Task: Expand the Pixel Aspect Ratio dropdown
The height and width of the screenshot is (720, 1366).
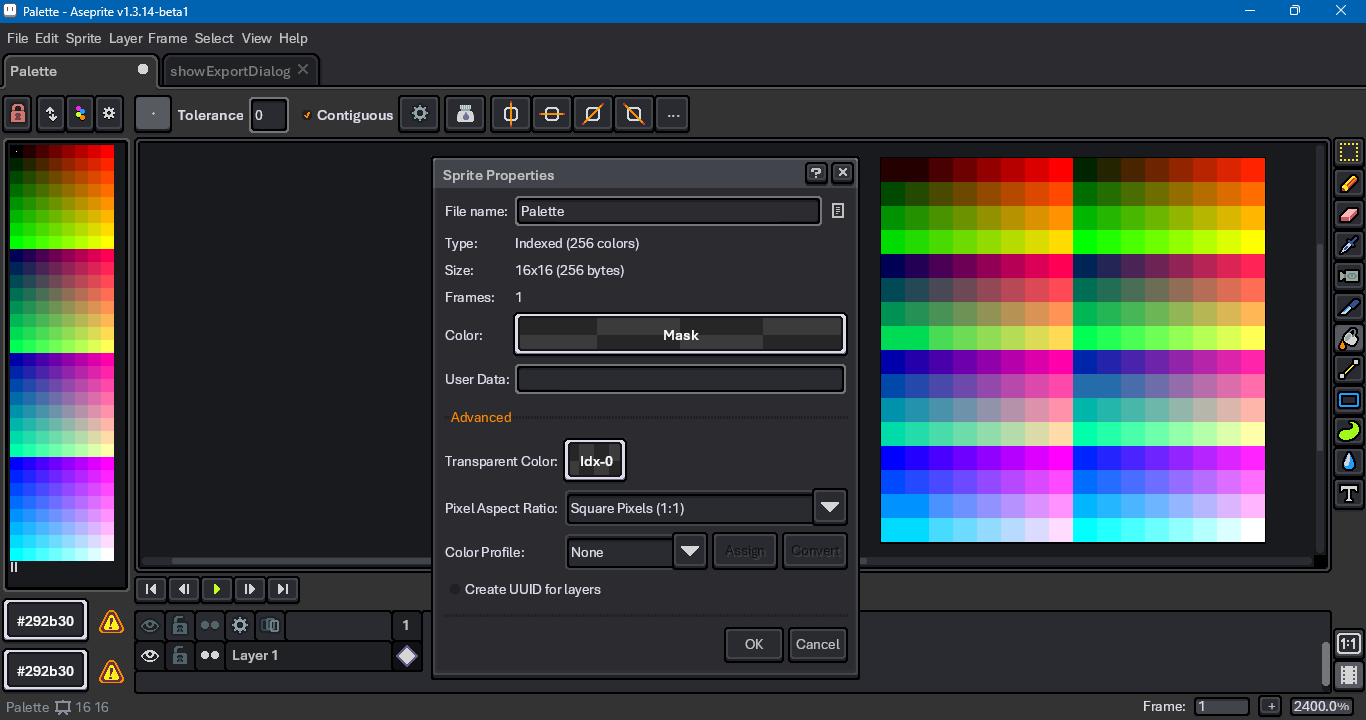Action: coord(830,508)
